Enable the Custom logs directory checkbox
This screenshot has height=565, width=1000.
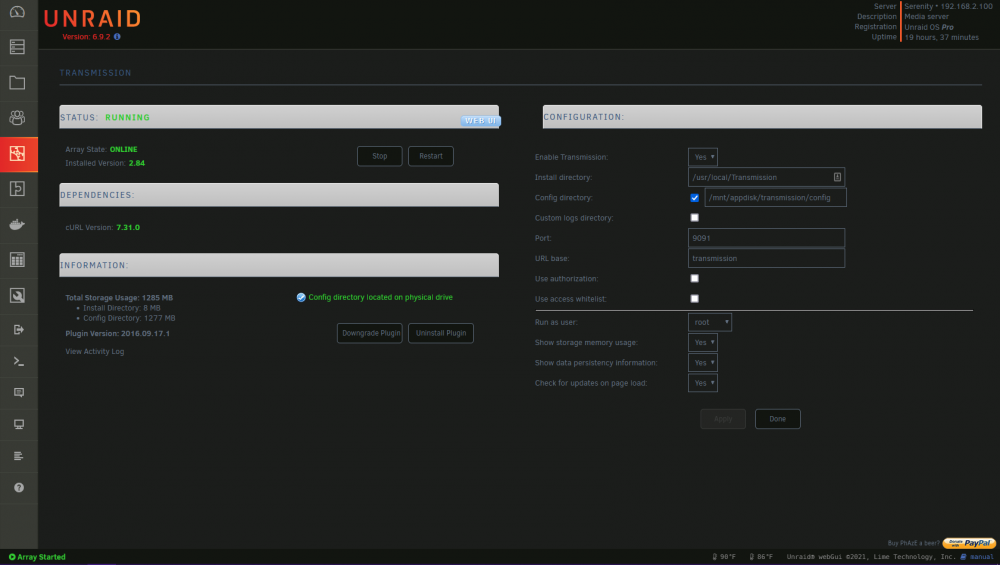(x=695, y=217)
